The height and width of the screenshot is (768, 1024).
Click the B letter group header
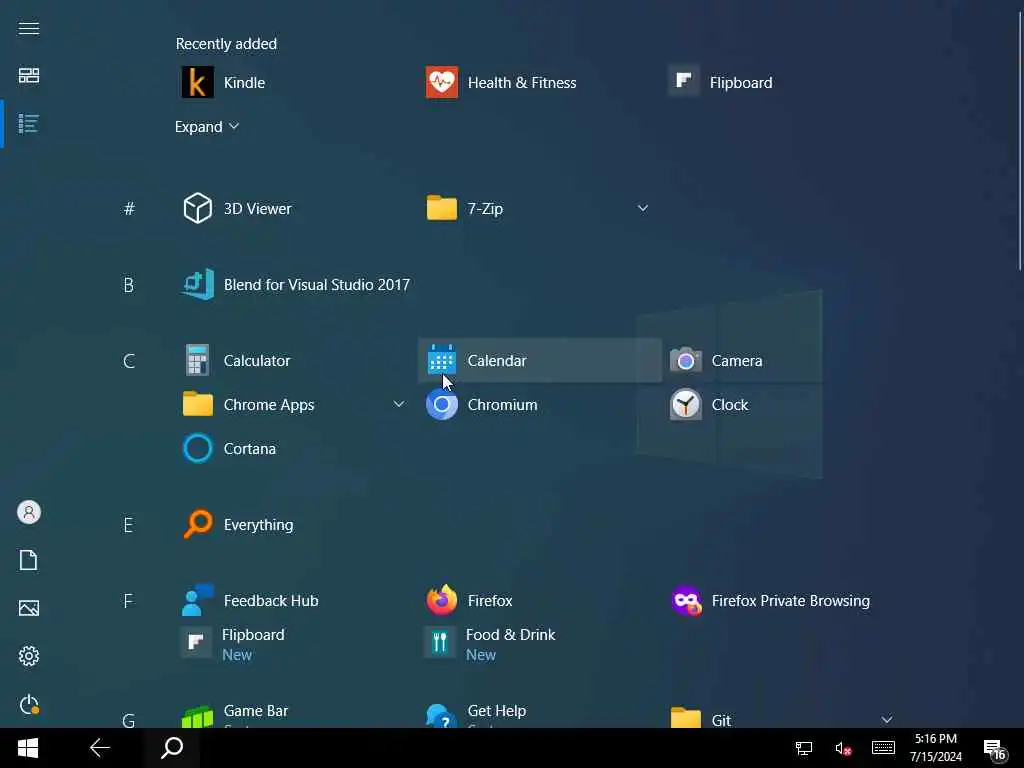129,285
